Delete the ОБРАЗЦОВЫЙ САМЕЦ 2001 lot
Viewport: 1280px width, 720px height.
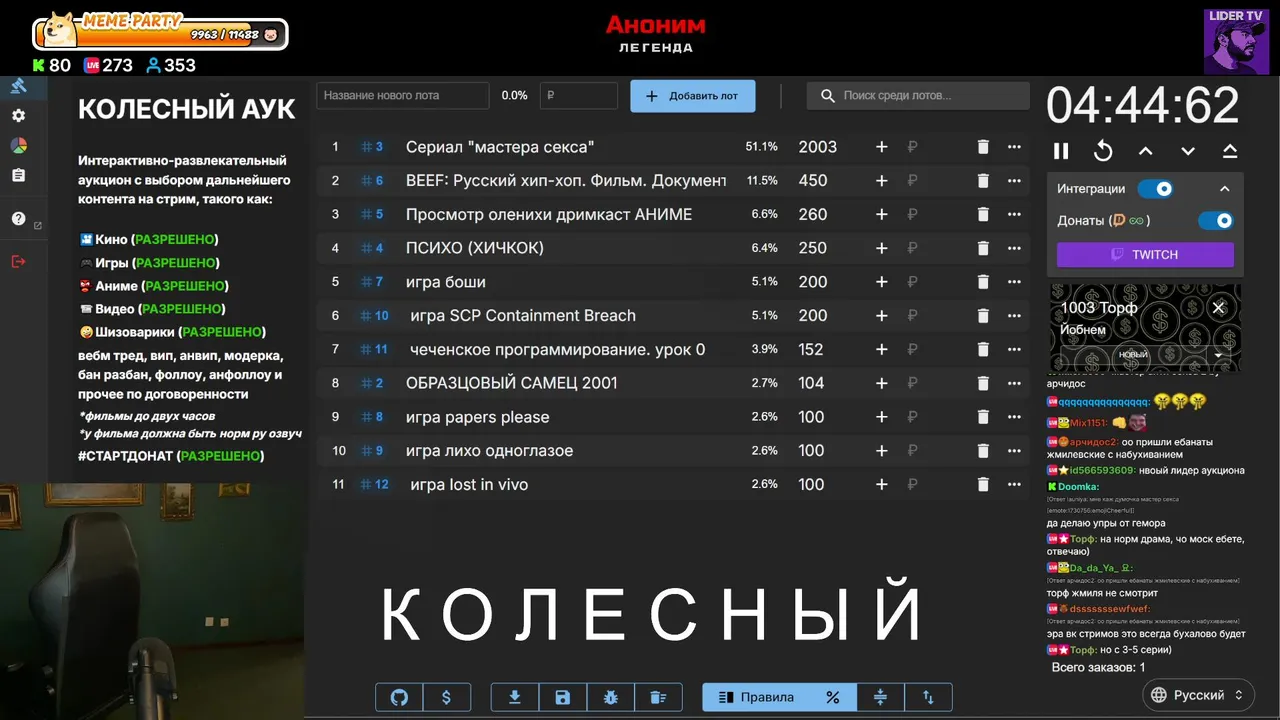point(983,383)
